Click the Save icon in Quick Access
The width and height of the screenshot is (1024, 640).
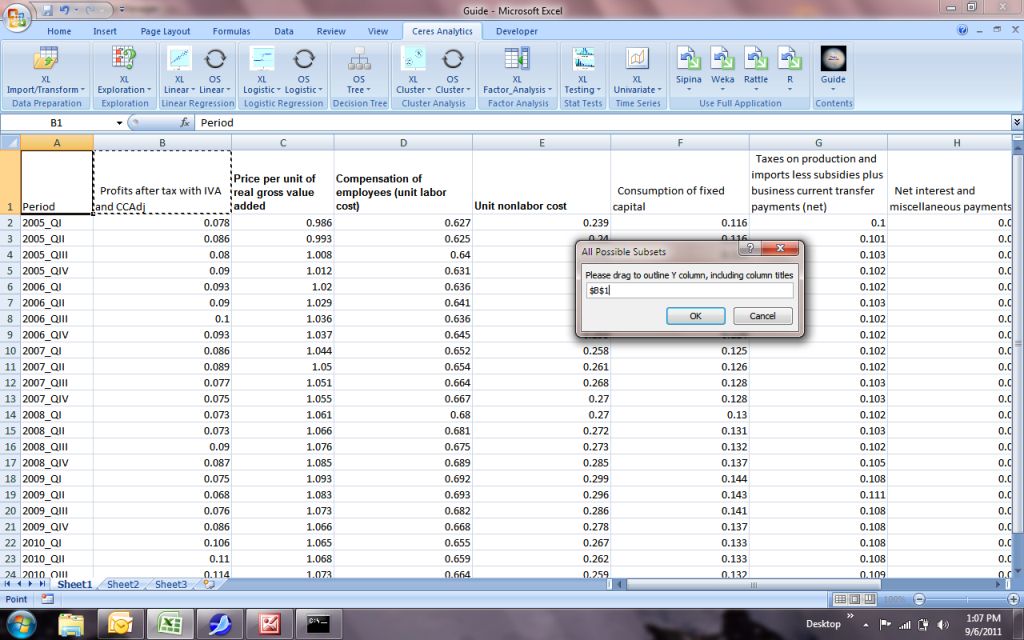pyautogui.click(x=46, y=10)
